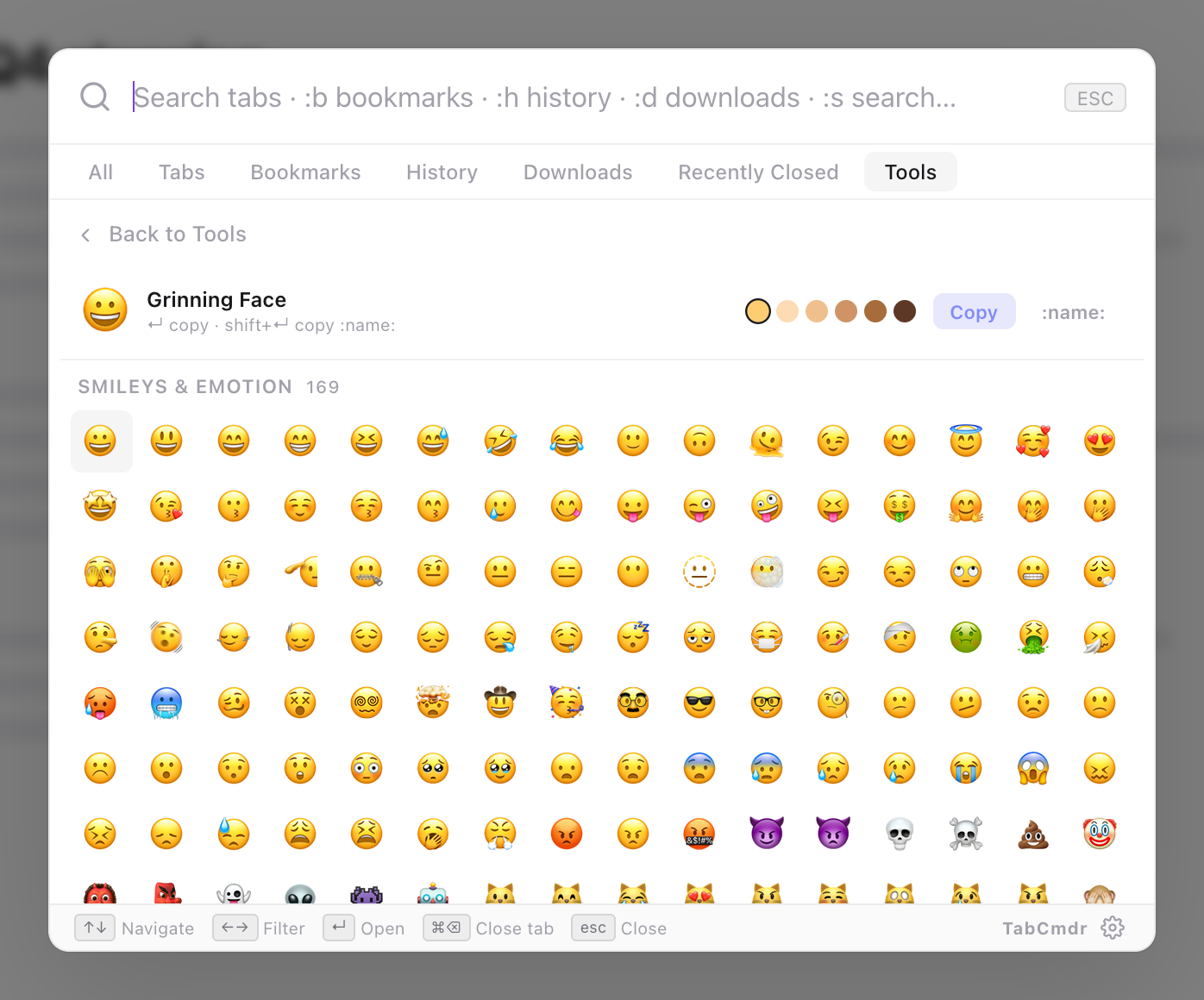Click the Back to Tools link
The image size is (1204, 1000).
point(163,234)
